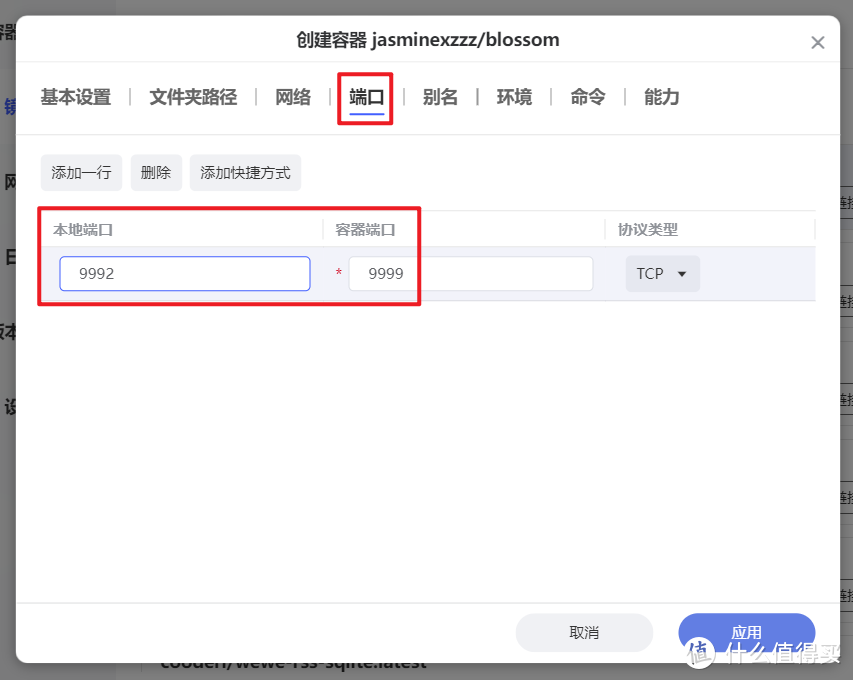853x680 pixels.
Task: Click the container port field containing 9999
Action: pos(470,273)
